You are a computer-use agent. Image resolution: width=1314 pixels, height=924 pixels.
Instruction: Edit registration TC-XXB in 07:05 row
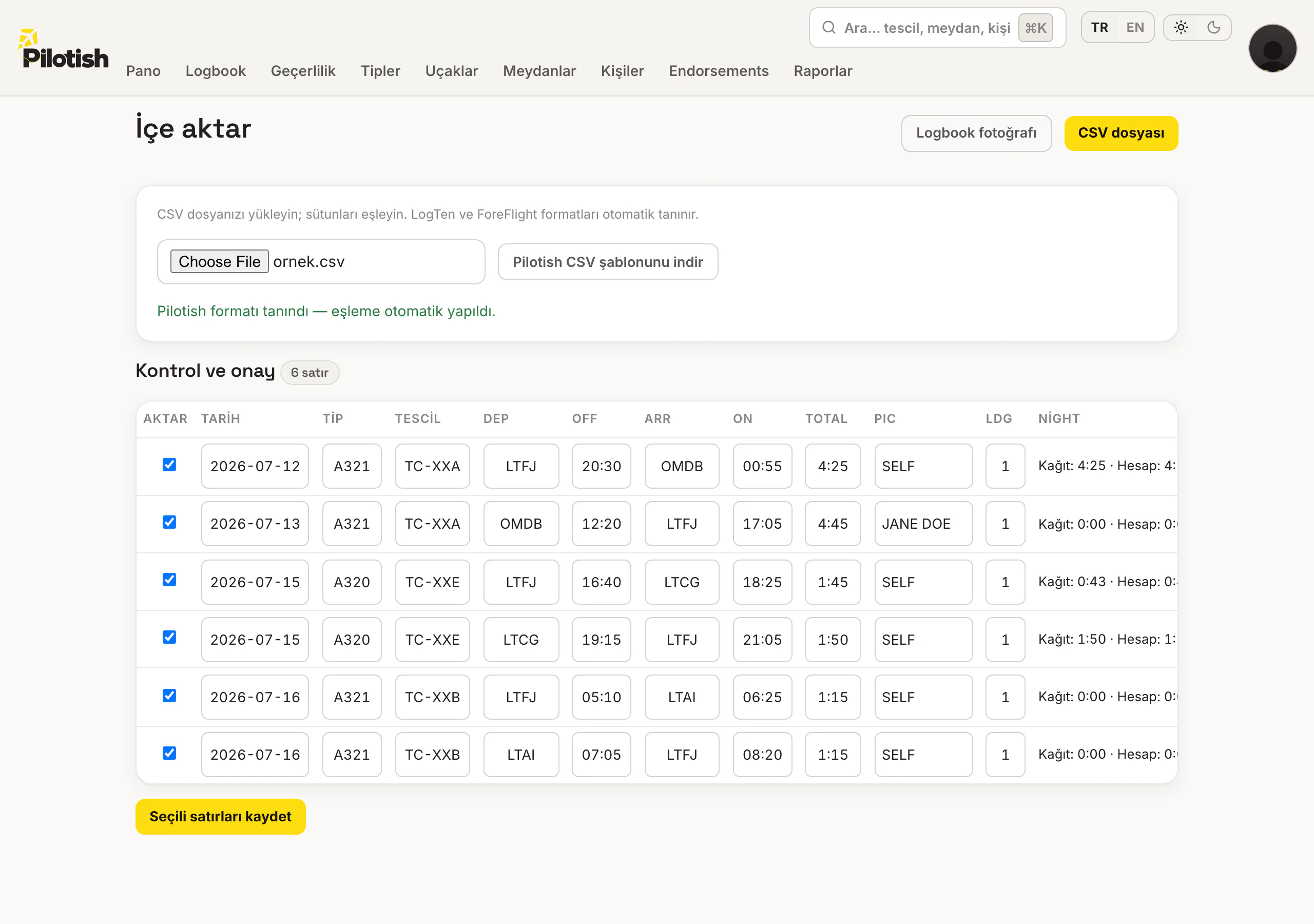coord(432,755)
